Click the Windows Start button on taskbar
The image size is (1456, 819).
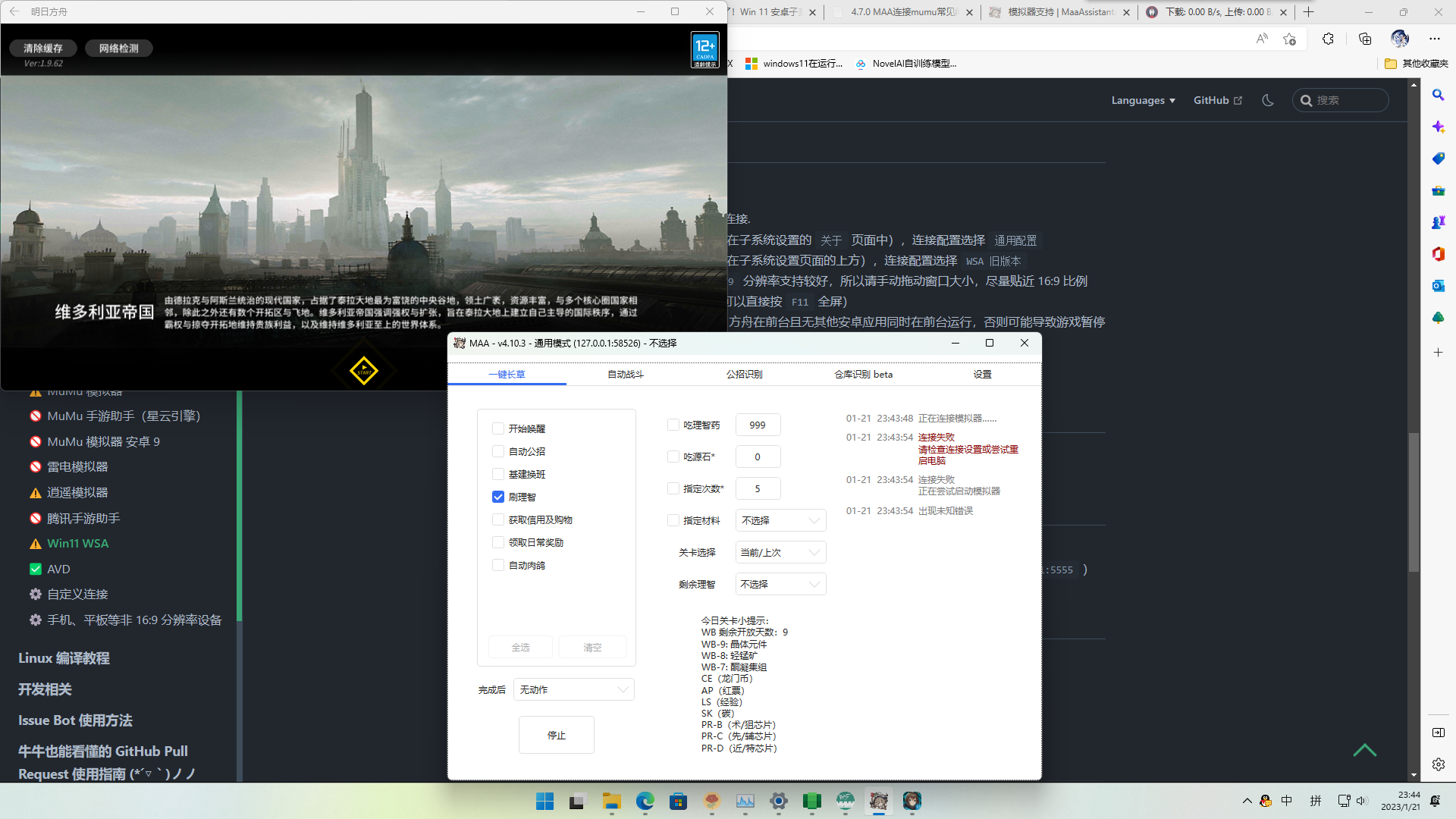click(544, 801)
